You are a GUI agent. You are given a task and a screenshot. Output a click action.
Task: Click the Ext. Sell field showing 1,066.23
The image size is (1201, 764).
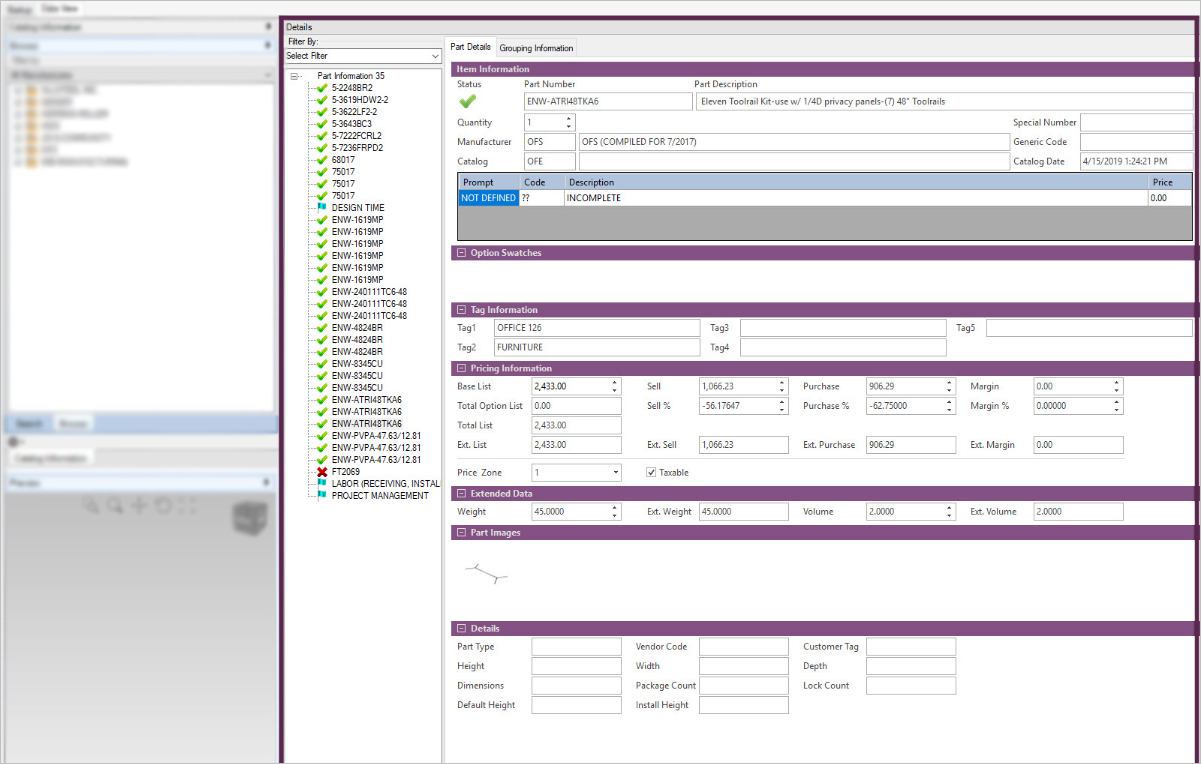click(744, 445)
